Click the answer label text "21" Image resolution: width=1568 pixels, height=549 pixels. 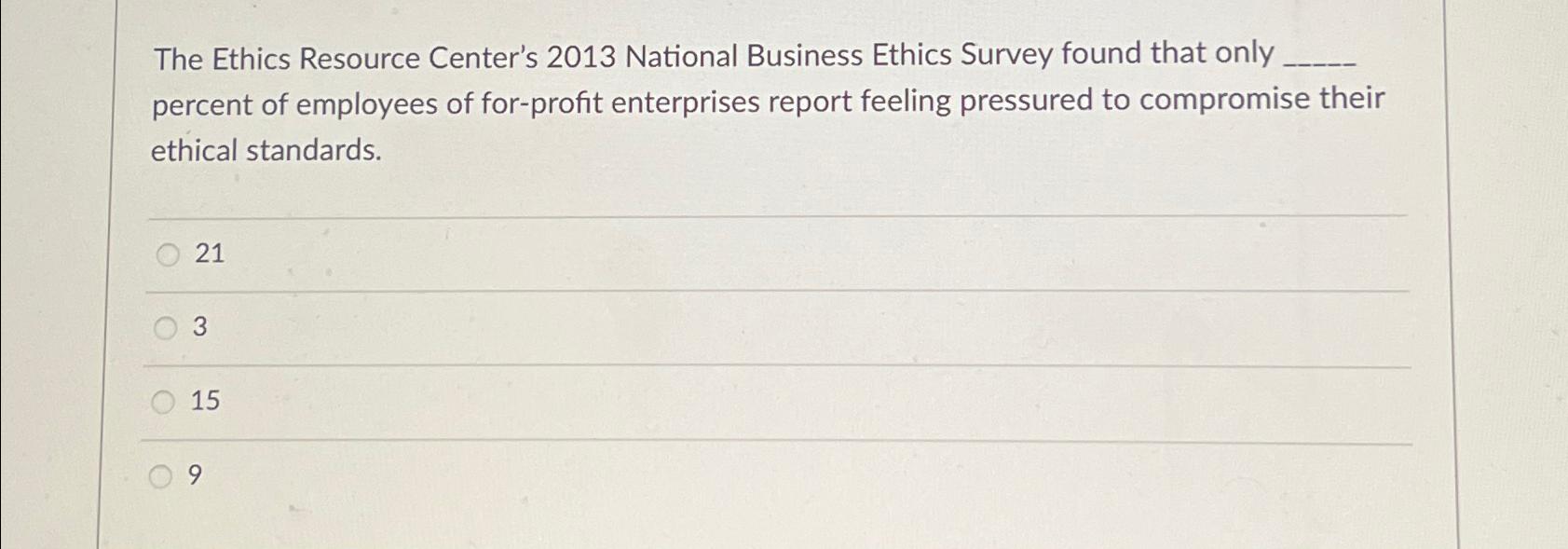(210, 254)
